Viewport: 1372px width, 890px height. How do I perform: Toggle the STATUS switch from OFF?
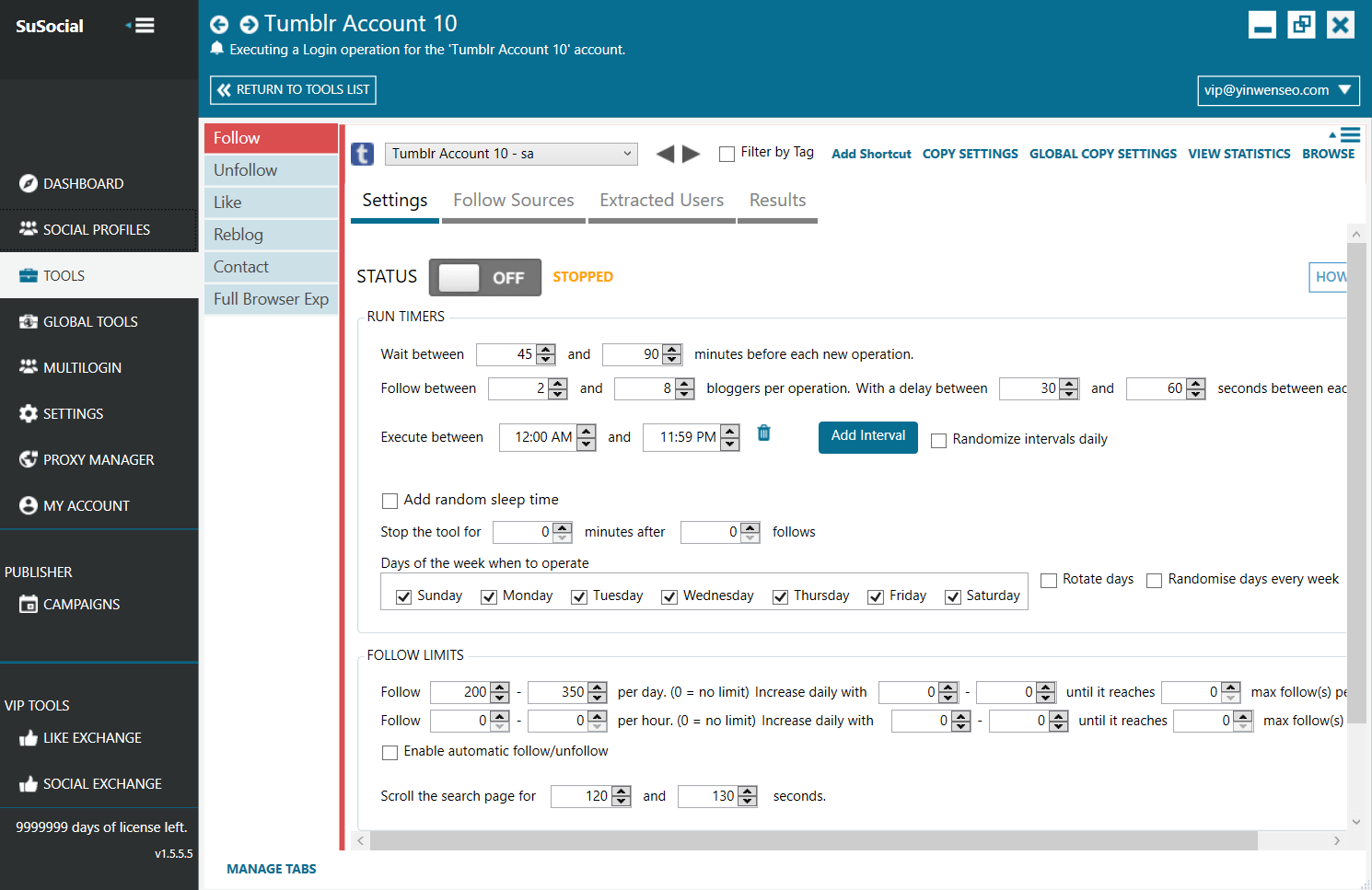tap(484, 278)
